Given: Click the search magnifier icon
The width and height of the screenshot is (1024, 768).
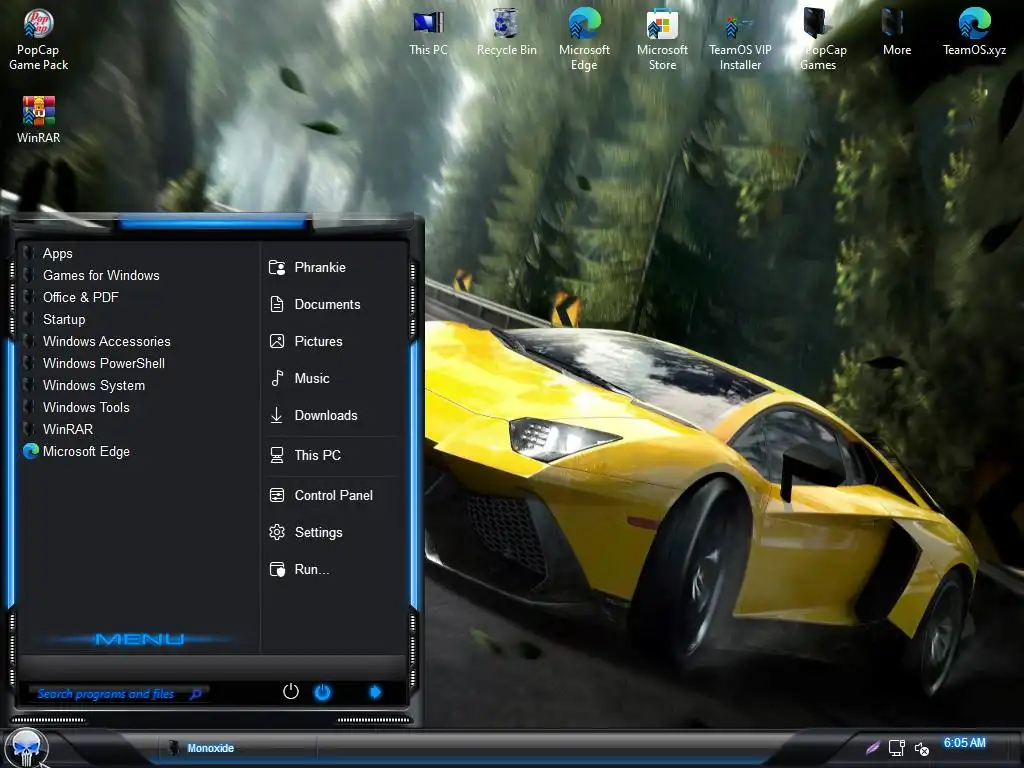Looking at the screenshot, I should (x=195, y=694).
